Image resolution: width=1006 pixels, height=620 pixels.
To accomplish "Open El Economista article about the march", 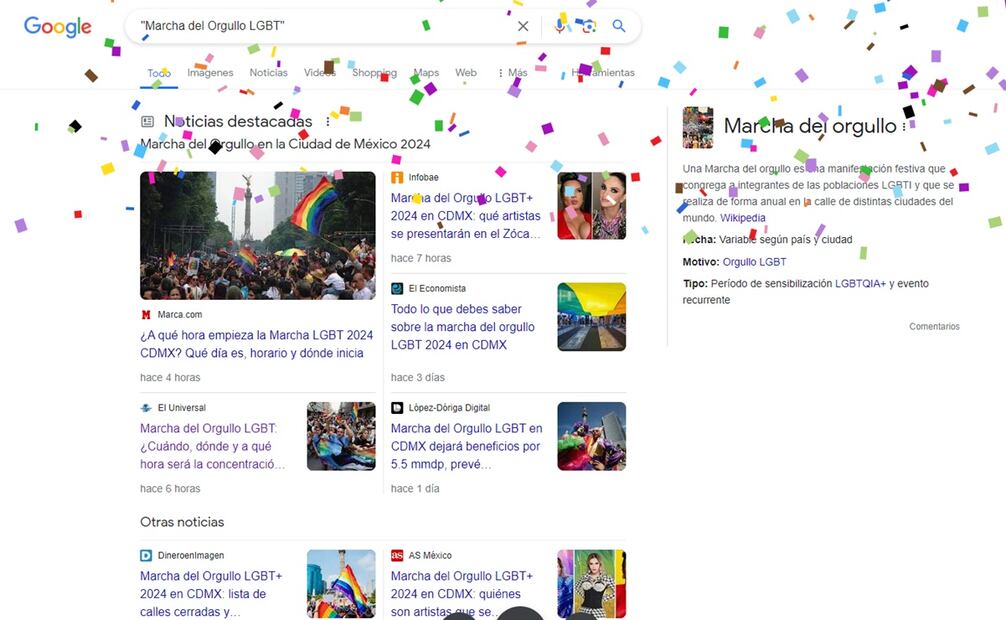I will click(x=463, y=327).
